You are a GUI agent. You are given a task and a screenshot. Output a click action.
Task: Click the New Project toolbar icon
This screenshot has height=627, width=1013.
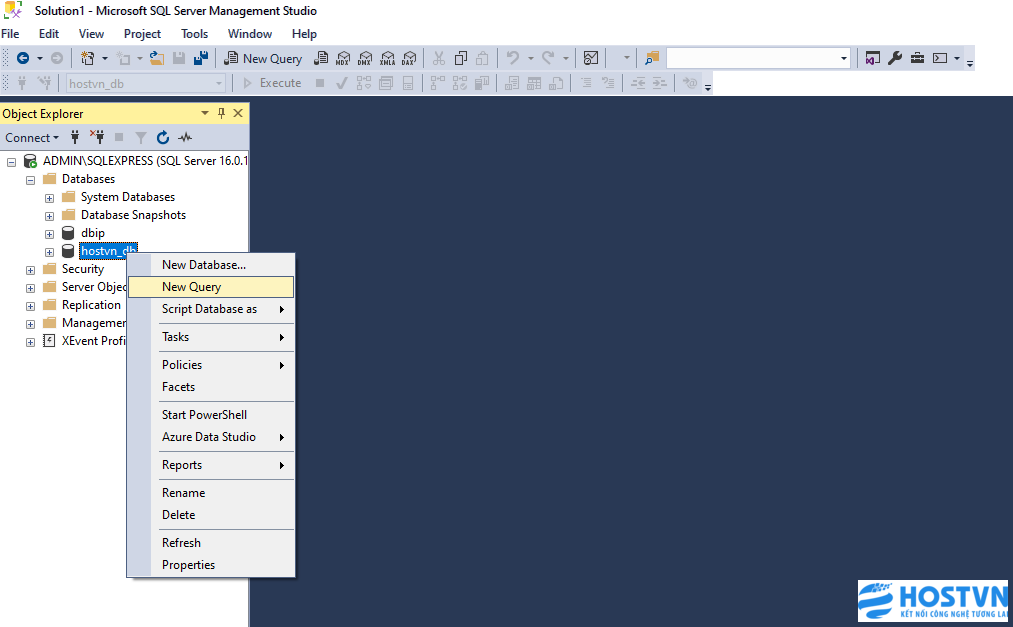87,58
